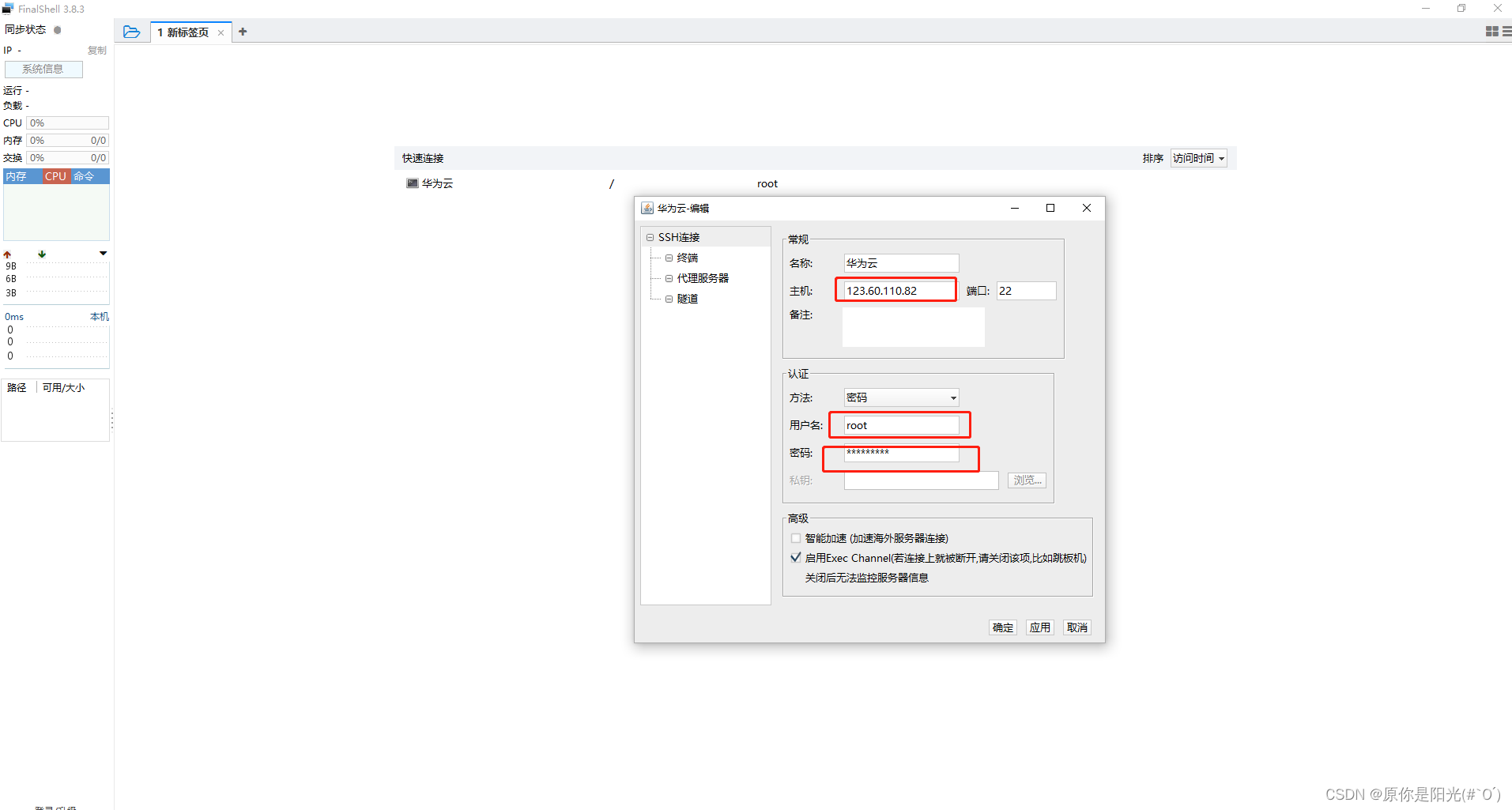Click the 端口 port input field

1026,291
